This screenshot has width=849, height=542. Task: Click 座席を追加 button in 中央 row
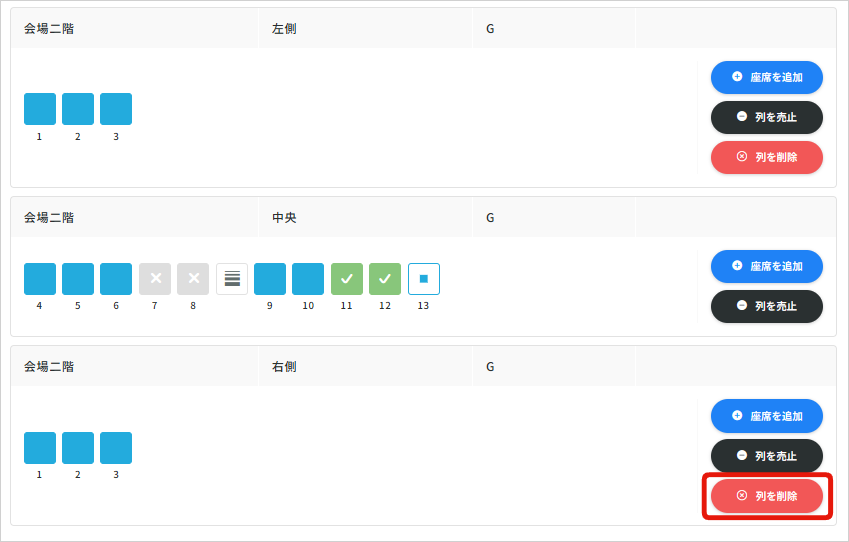[766, 266]
